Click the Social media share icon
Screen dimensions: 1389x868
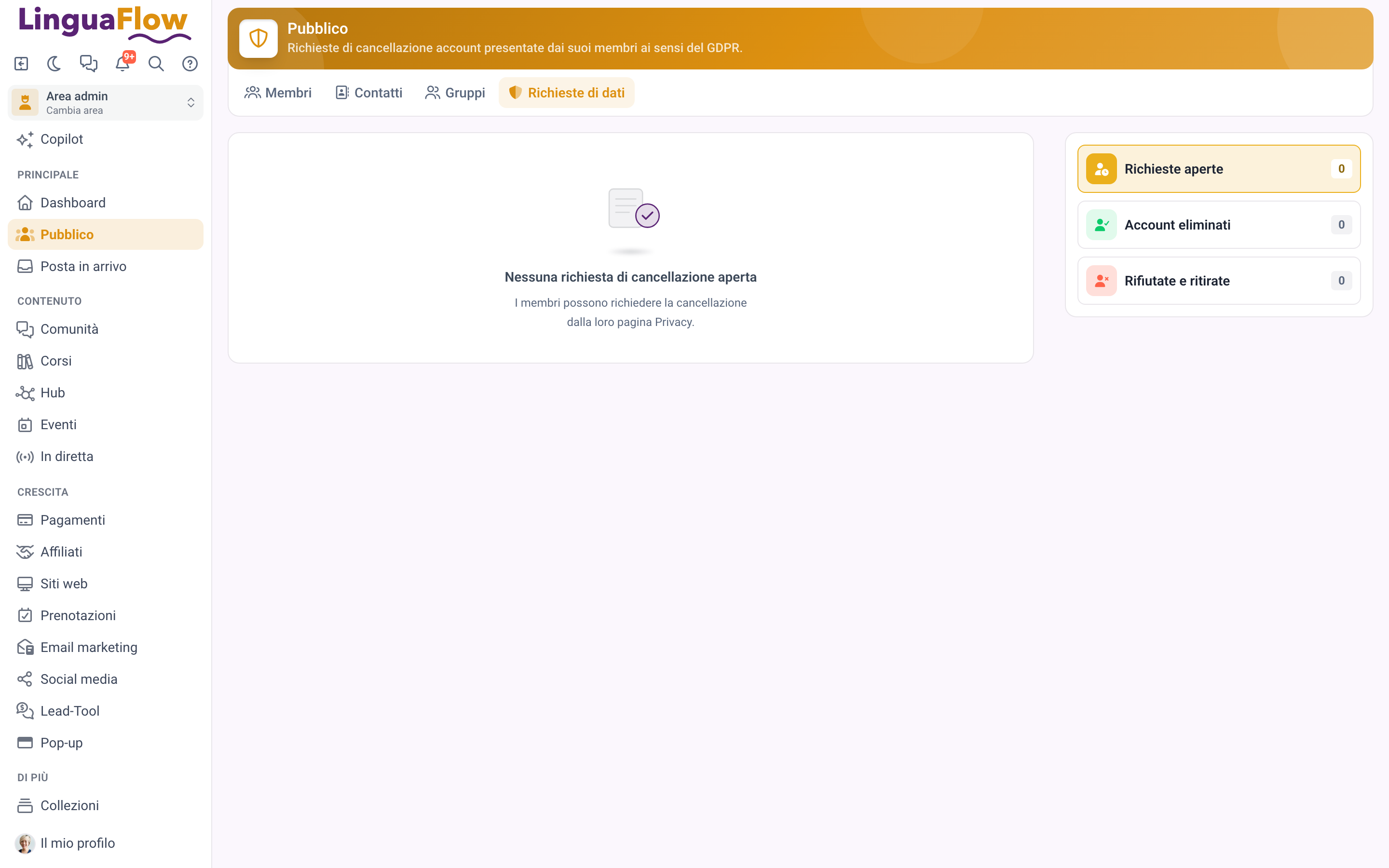click(25, 679)
